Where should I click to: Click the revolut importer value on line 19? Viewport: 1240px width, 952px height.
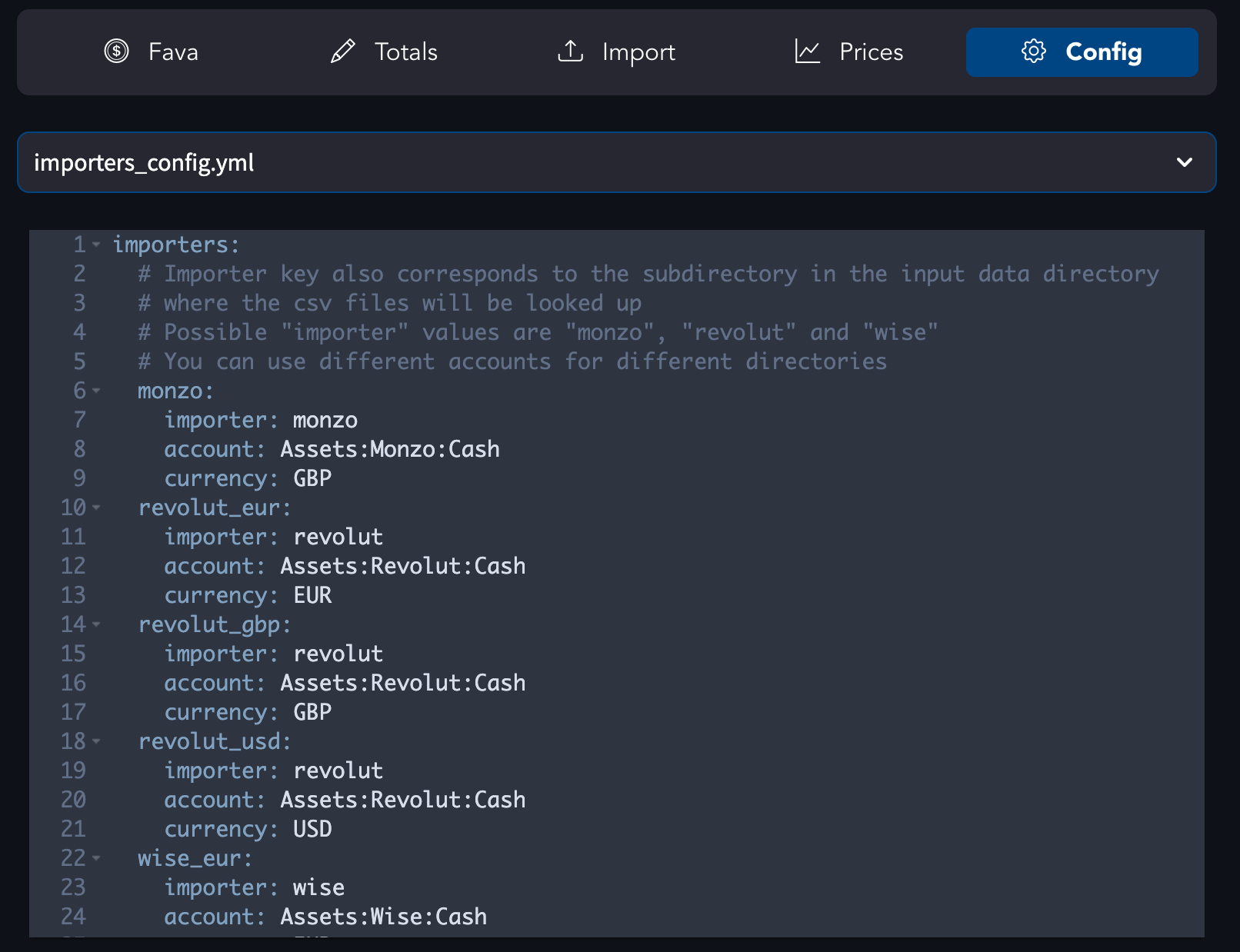click(x=338, y=771)
